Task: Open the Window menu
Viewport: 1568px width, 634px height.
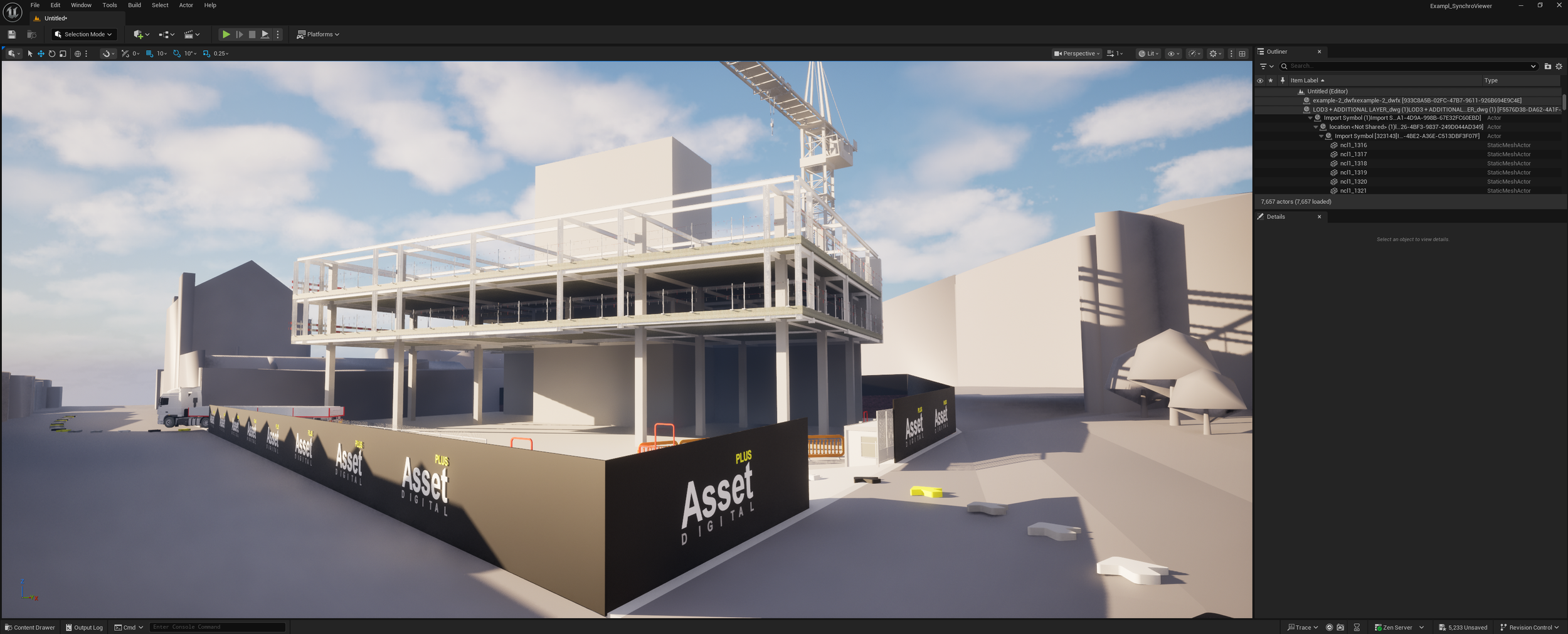Action: click(x=81, y=6)
